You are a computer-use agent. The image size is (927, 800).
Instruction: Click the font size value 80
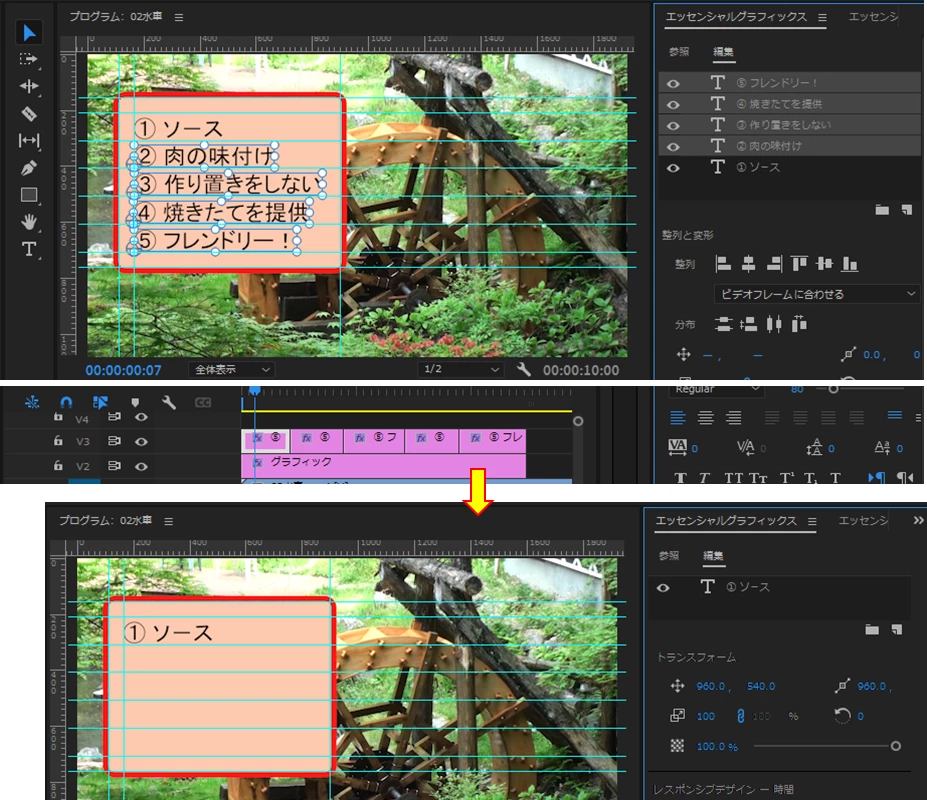[797, 389]
